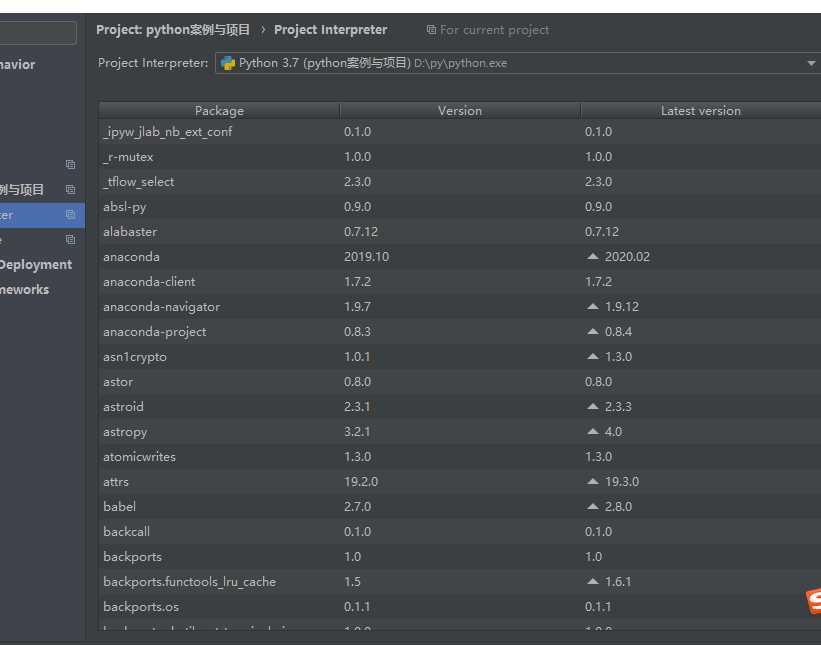Select the backports package name
Image resolution: width=821 pixels, height=645 pixels.
(132, 557)
